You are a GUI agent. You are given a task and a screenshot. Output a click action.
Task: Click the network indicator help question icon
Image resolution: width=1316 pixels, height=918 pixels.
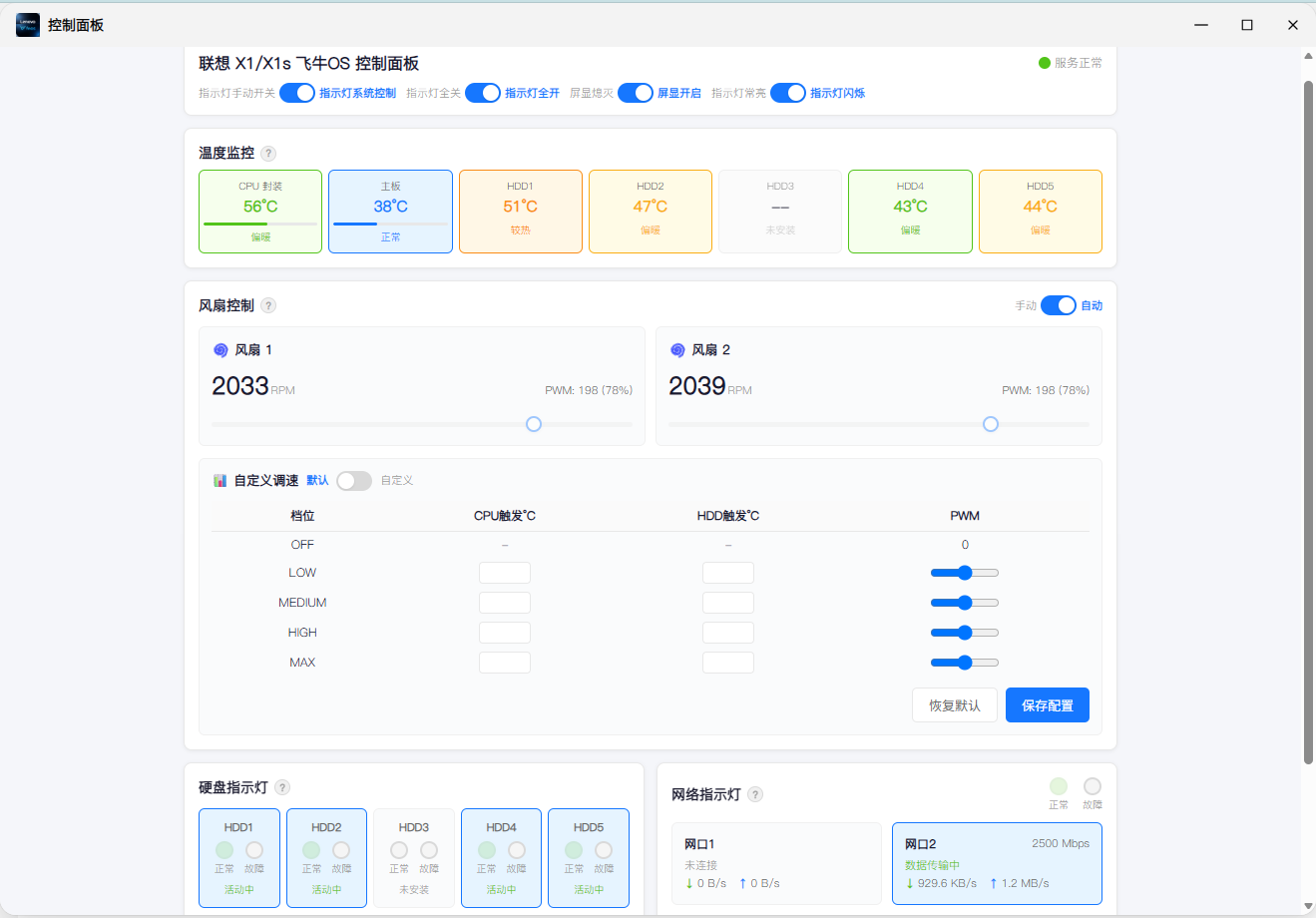755,795
